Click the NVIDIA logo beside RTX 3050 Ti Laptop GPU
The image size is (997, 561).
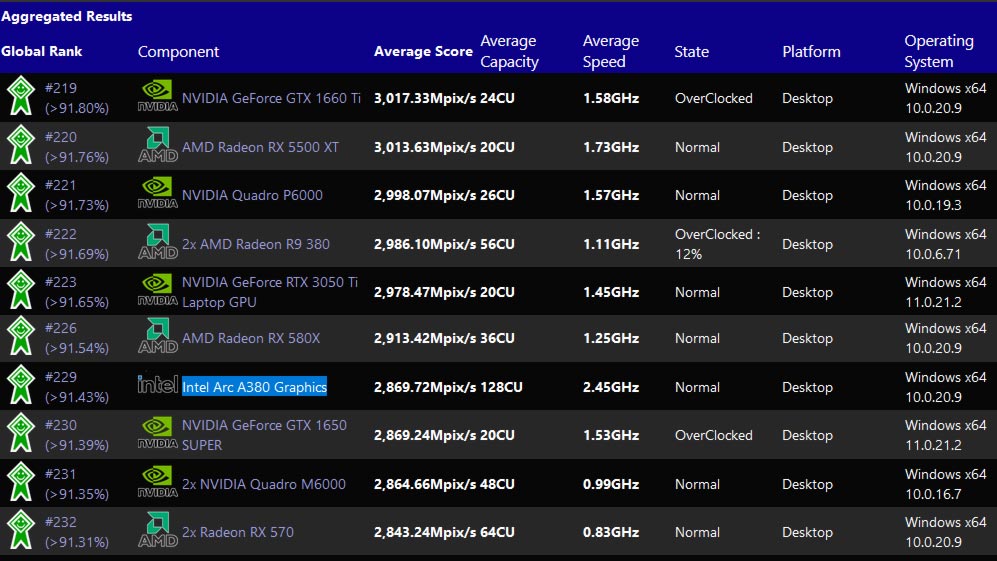(x=158, y=290)
